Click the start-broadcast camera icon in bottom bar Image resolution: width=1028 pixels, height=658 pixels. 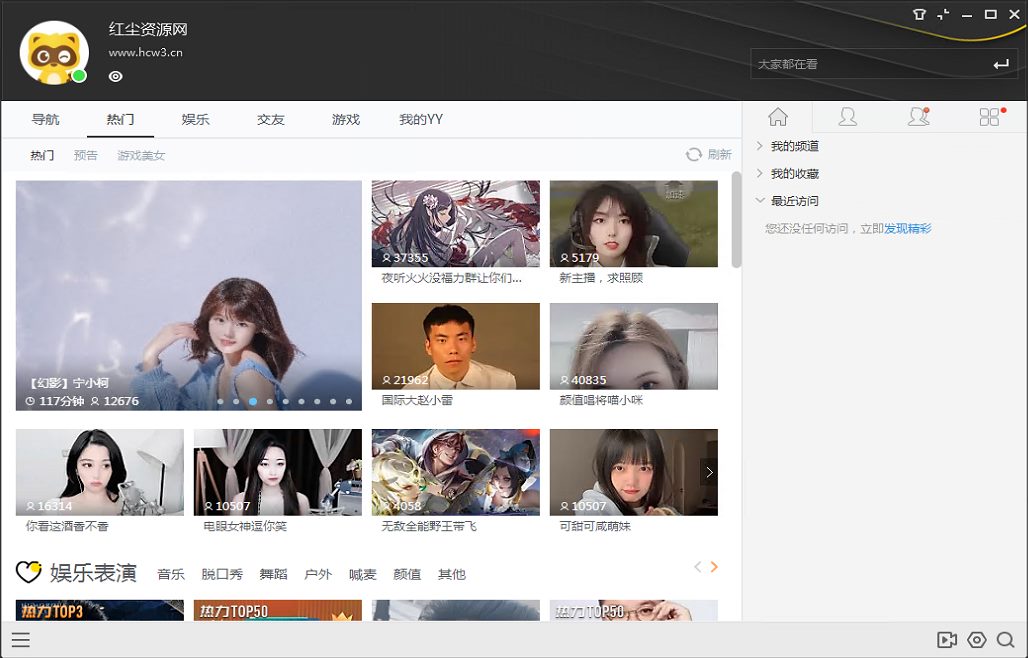pos(945,640)
